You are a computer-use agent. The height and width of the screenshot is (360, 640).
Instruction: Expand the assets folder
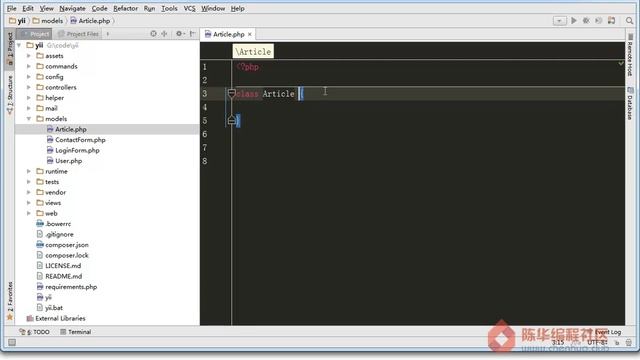(x=29, y=56)
